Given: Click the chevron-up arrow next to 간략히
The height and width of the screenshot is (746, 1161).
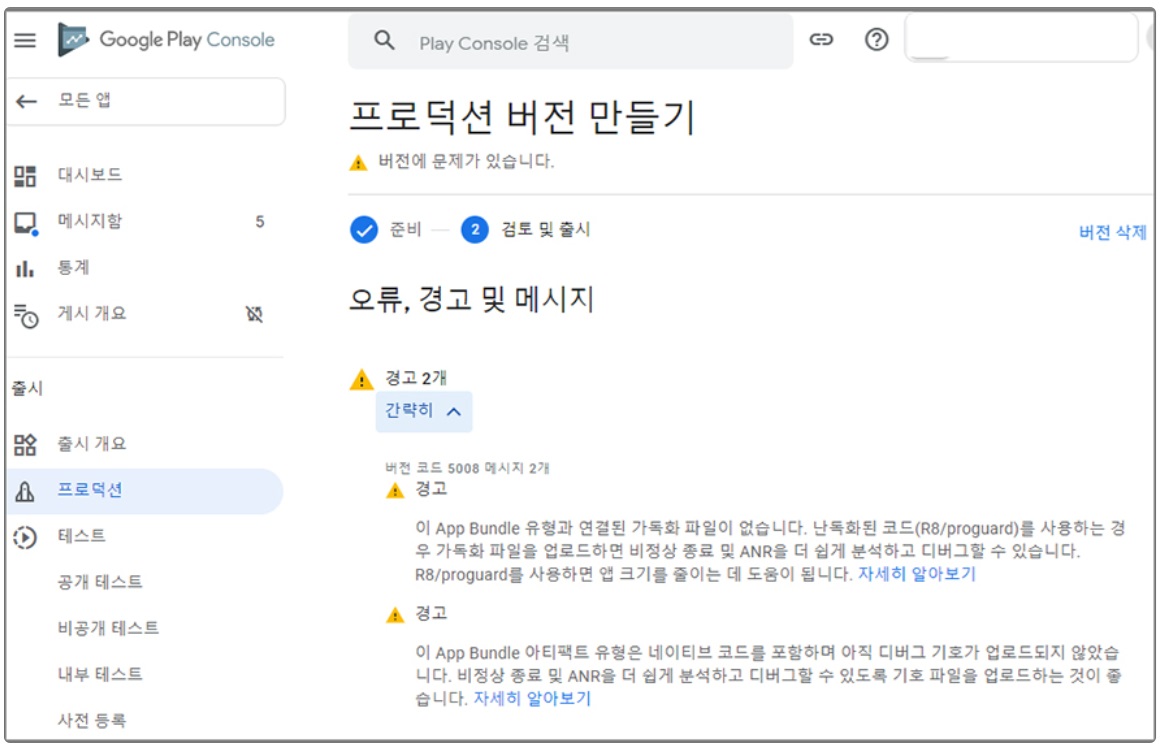Looking at the screenshot, I should [454, 411].
